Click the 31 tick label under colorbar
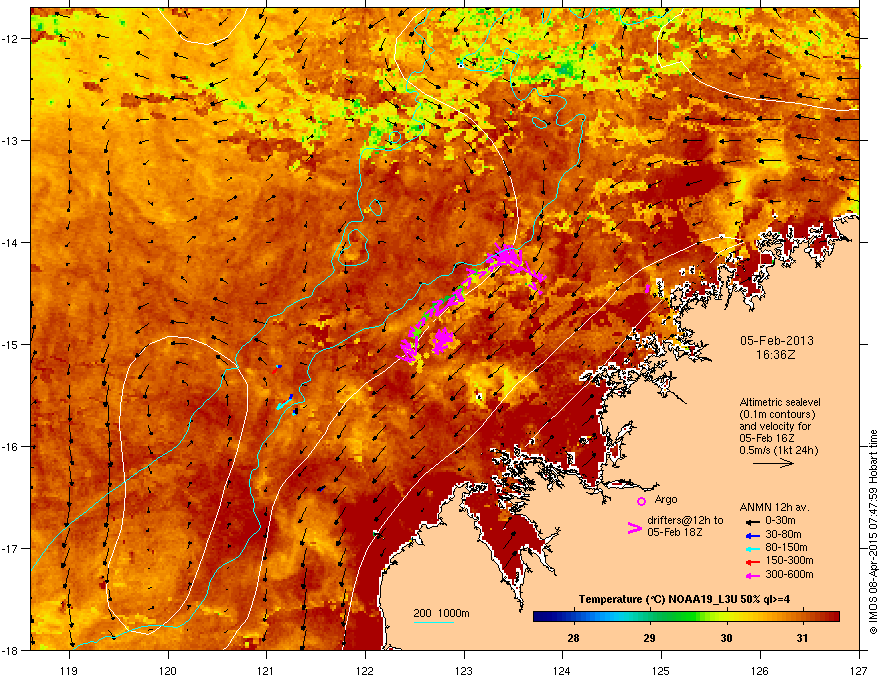This screenshot has height=680, width=880. click(803, 638)
